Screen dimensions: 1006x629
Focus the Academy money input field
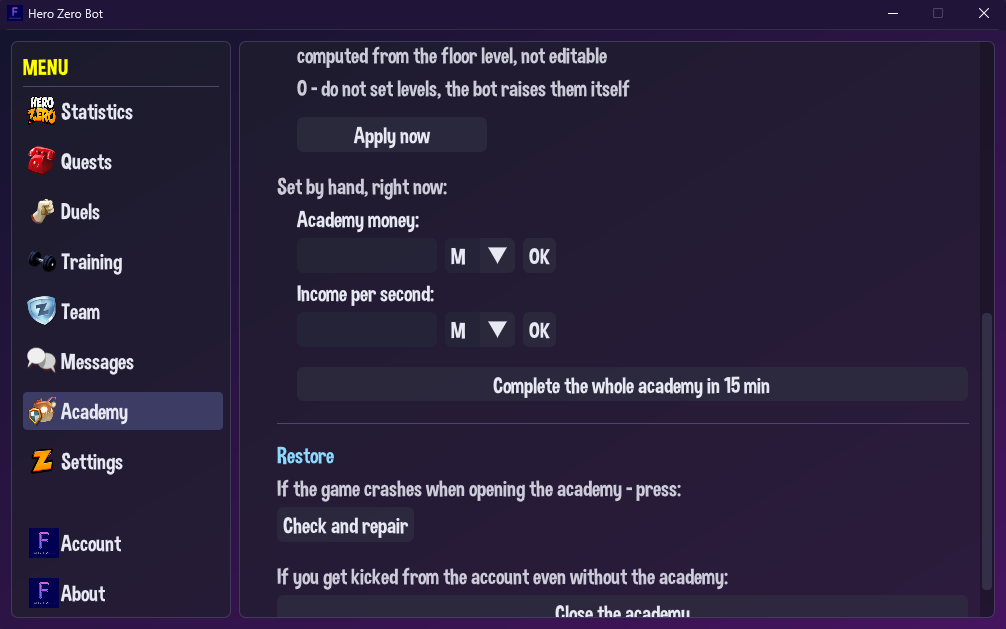367,256
